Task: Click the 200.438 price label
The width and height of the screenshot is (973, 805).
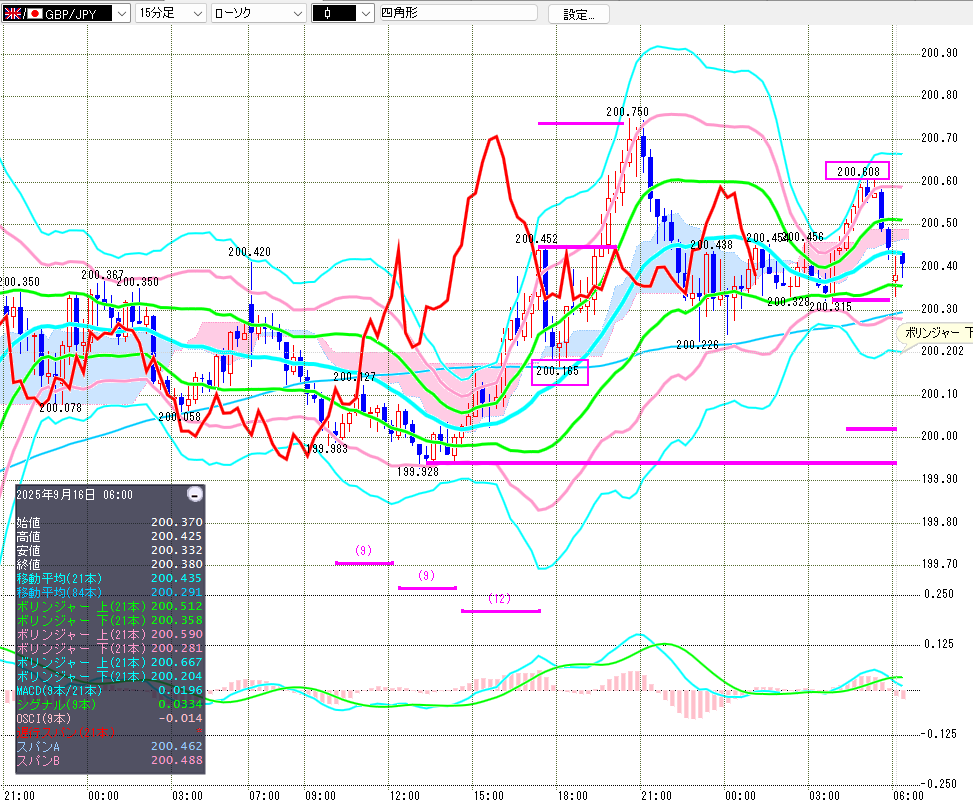Action: [711, 245]
